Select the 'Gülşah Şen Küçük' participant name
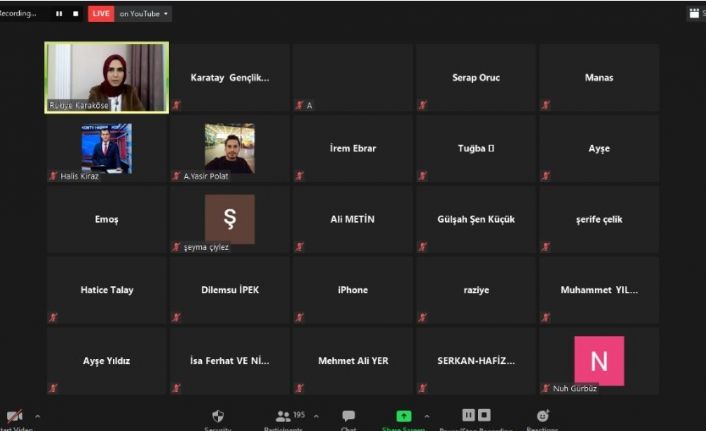This screenshot has height=431, width=706. click(x=476, y=219)
